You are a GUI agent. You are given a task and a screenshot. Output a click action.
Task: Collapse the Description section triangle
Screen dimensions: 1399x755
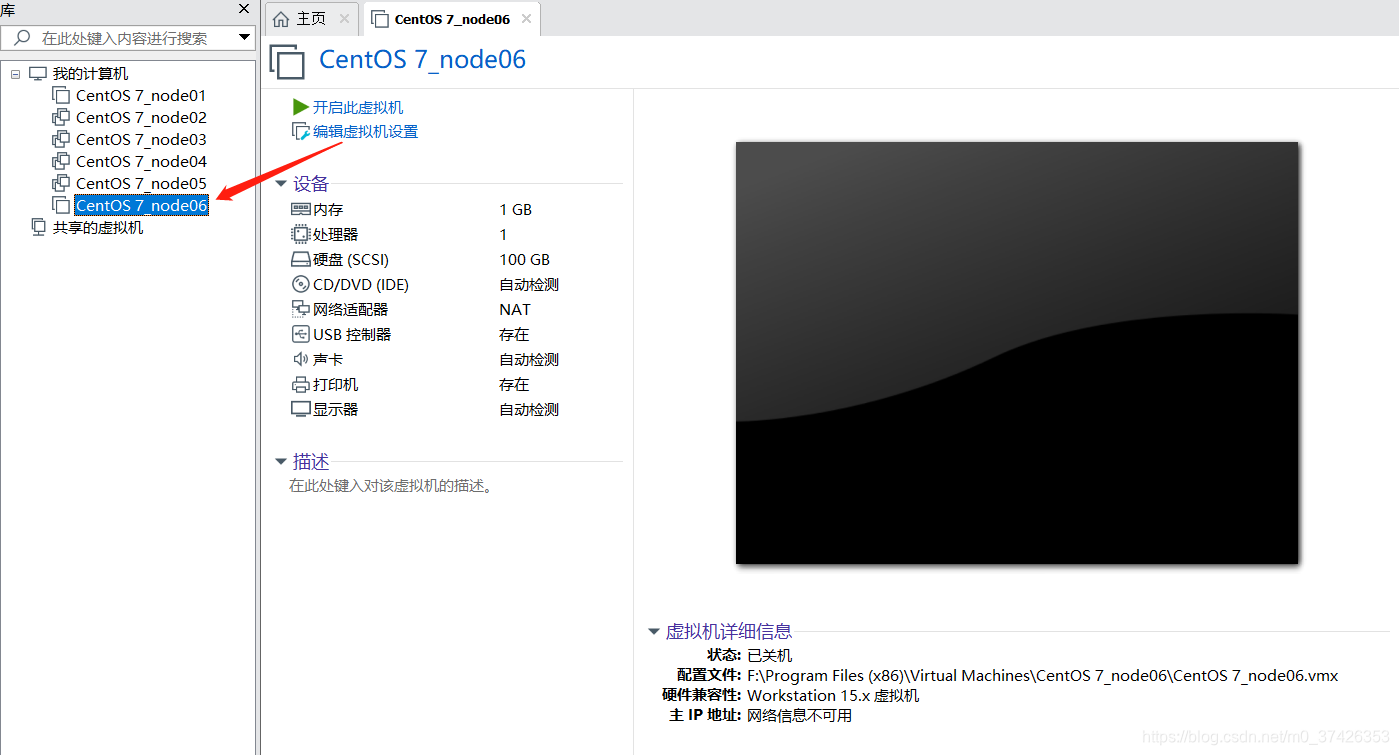(x=281, y=462)
